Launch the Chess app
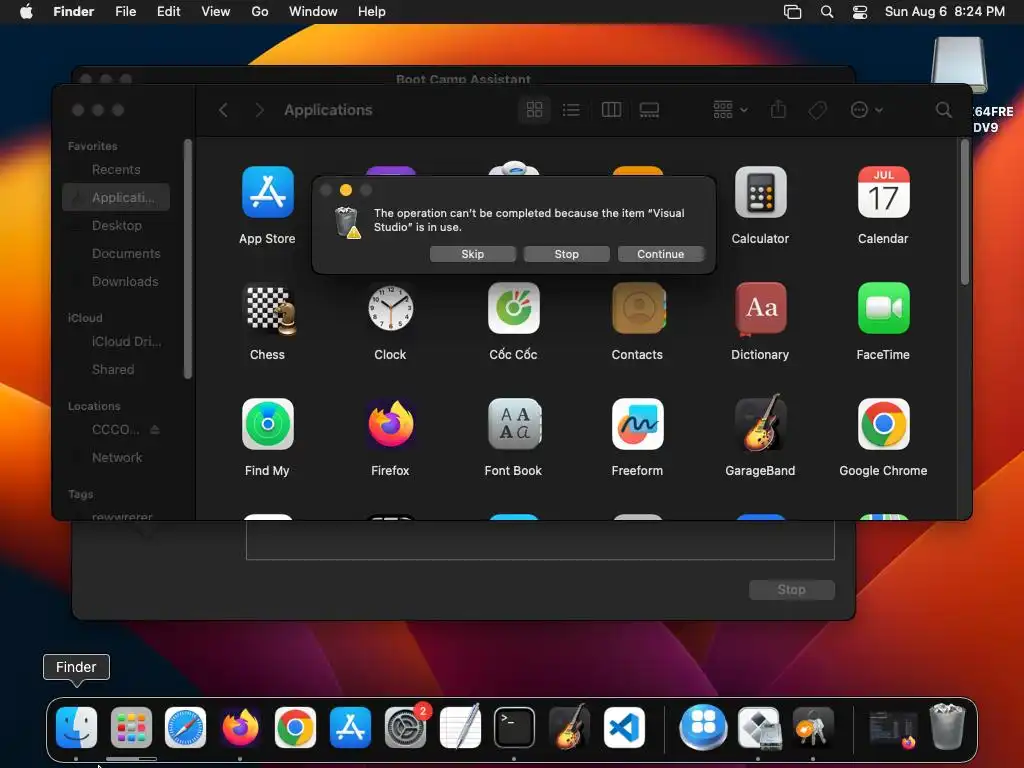Image resolution: width=1024 pixels, height=768 pixels. (268, 308)
